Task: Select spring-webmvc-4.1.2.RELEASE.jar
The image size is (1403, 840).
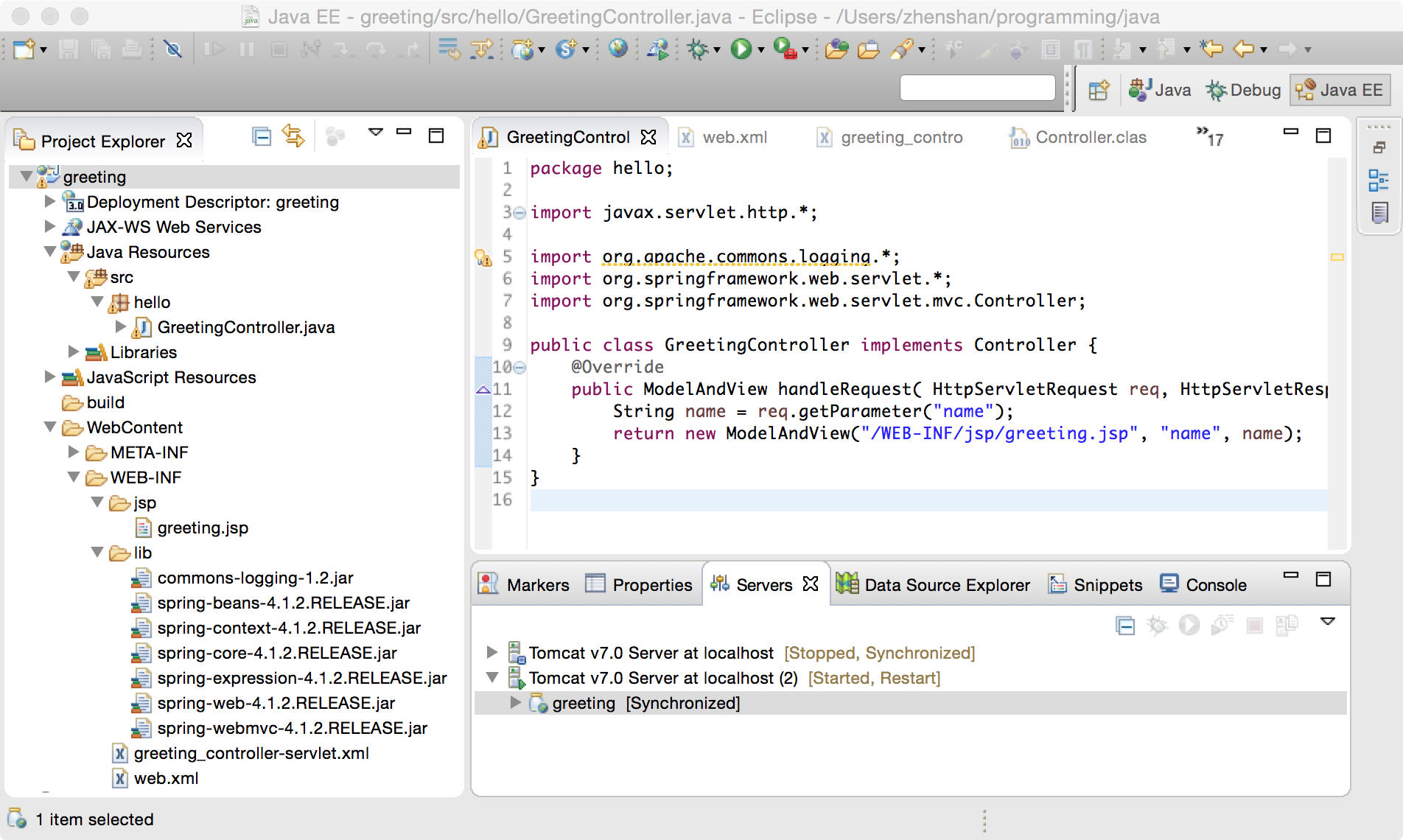Action: click(292, 727)
